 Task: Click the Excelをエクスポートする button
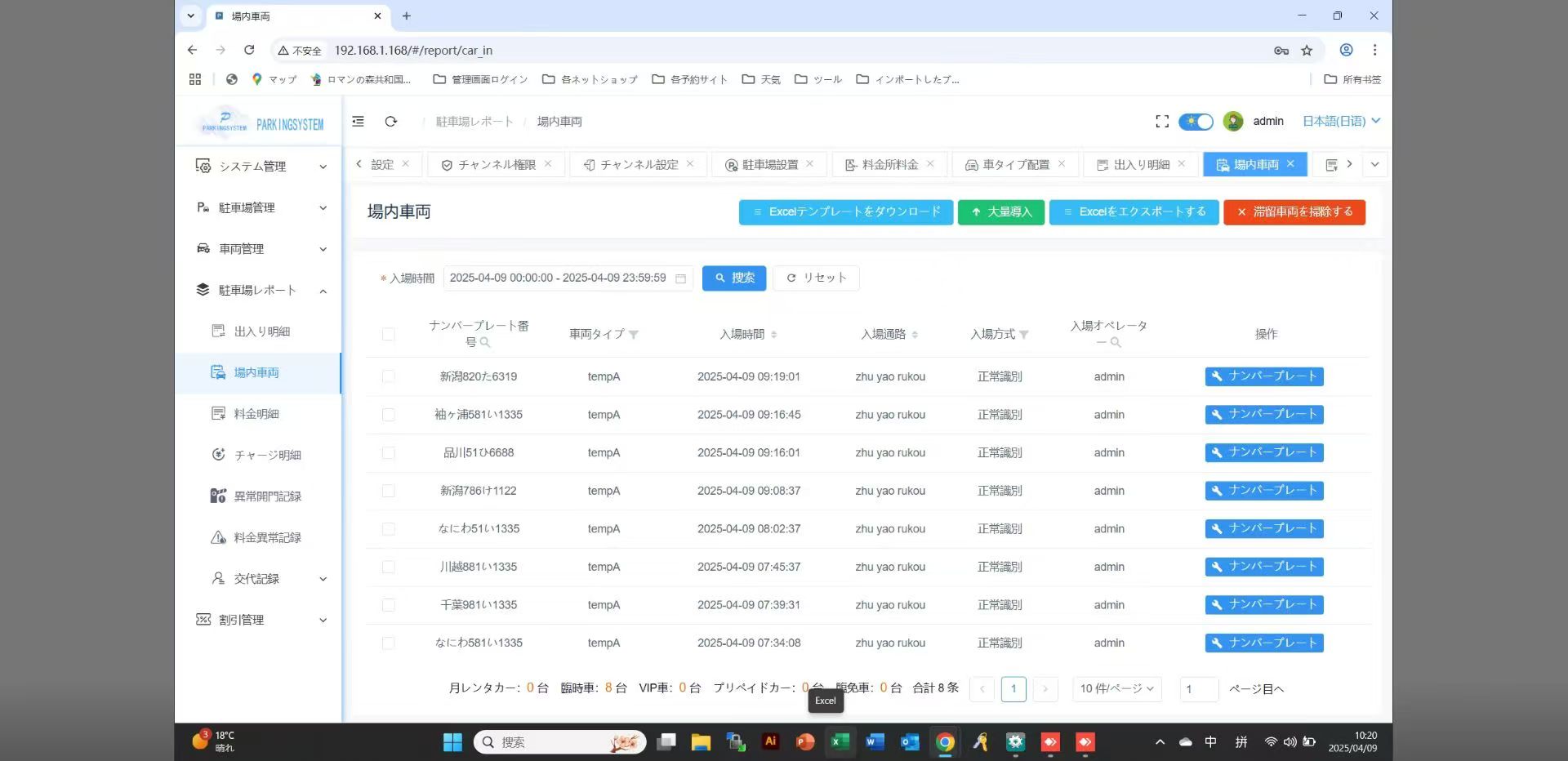pos(1134,212)
